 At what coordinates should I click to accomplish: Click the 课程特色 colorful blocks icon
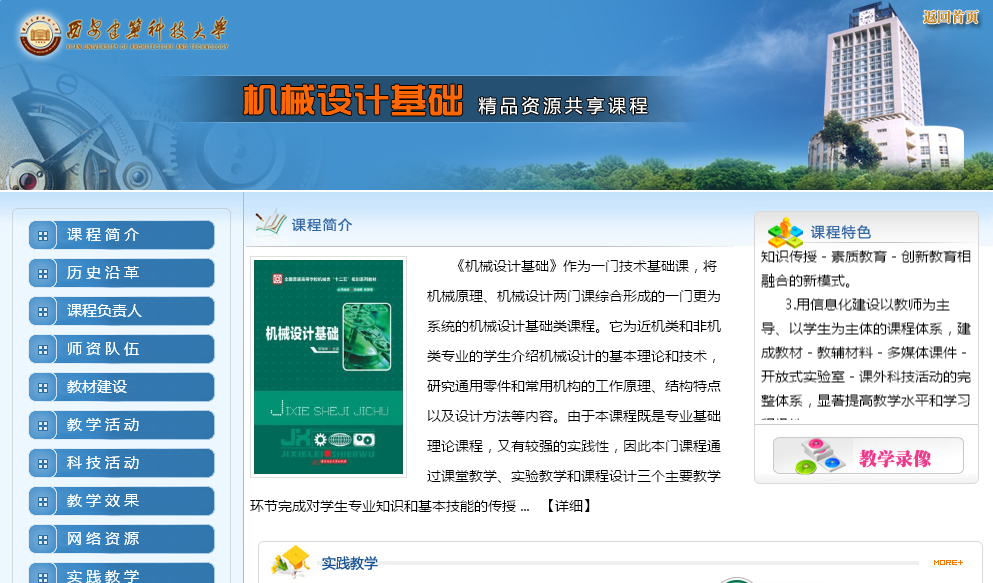click(785, 233)
